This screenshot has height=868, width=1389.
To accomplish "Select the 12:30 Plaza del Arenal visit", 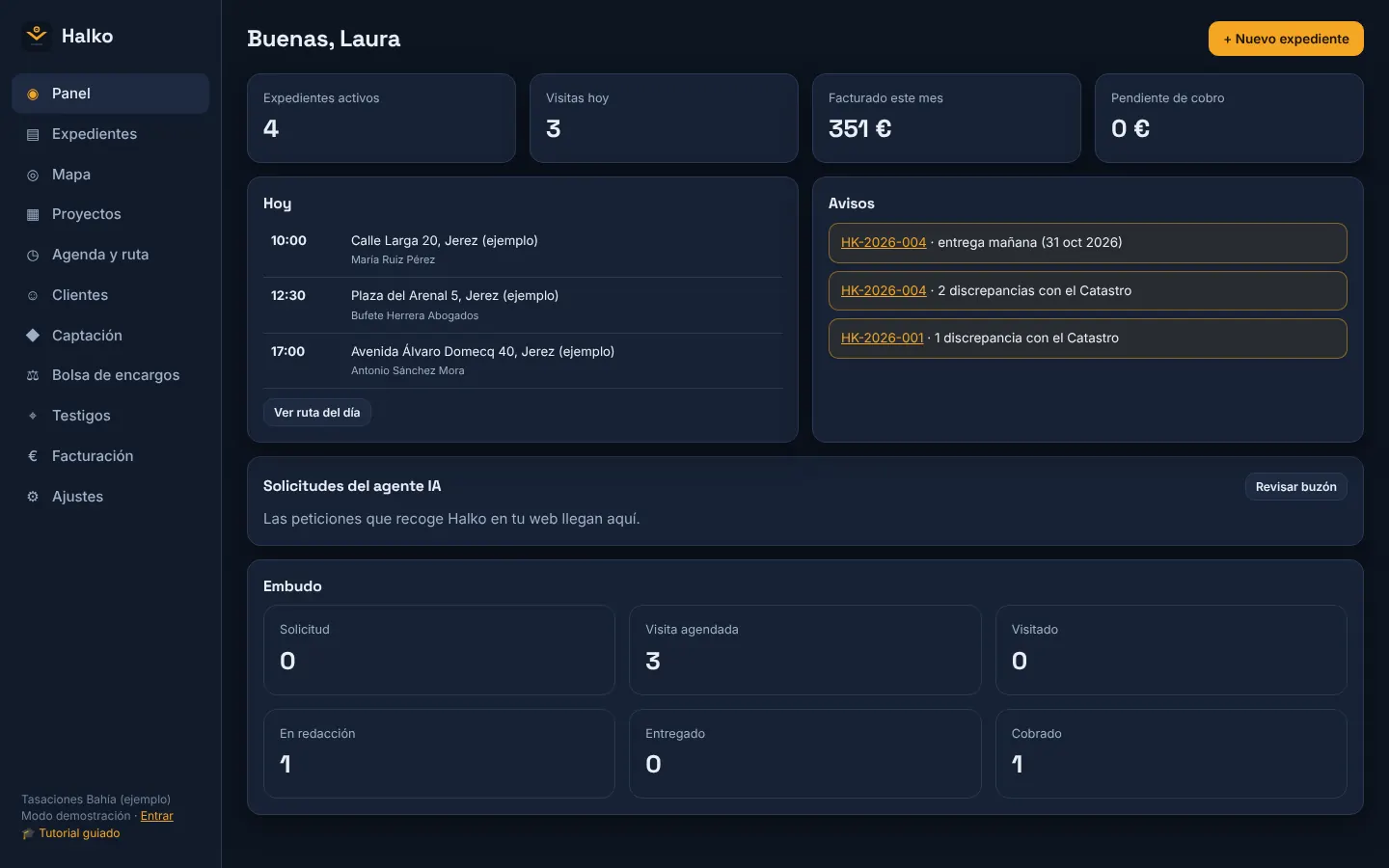I will [523, 306].
